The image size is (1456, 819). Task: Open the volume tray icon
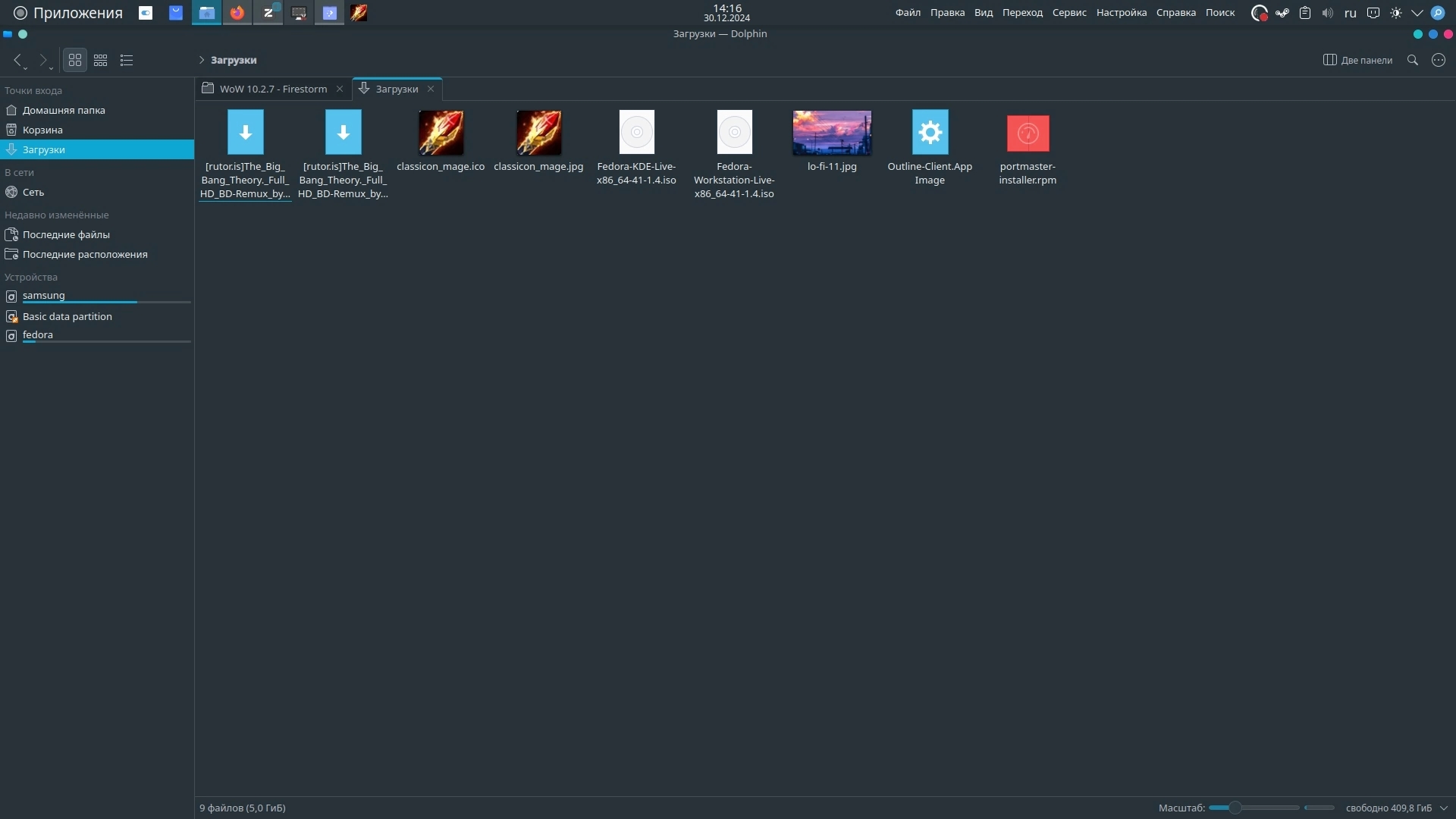1328,13
